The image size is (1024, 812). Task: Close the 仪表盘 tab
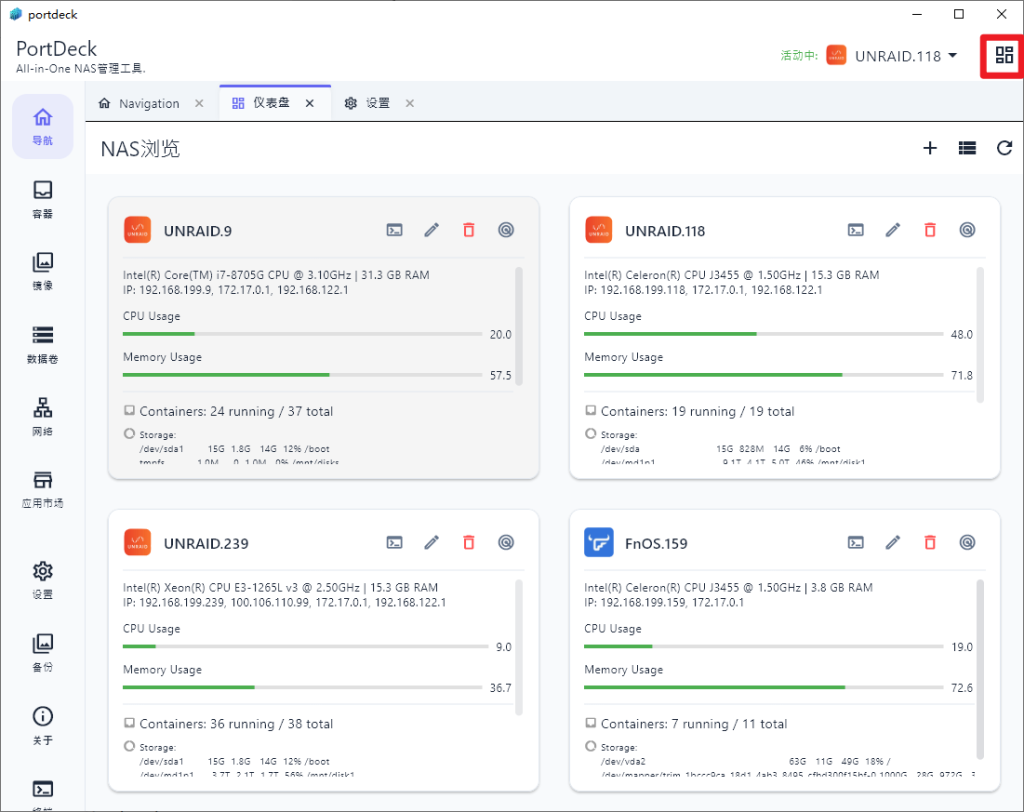tap(310, 103)
